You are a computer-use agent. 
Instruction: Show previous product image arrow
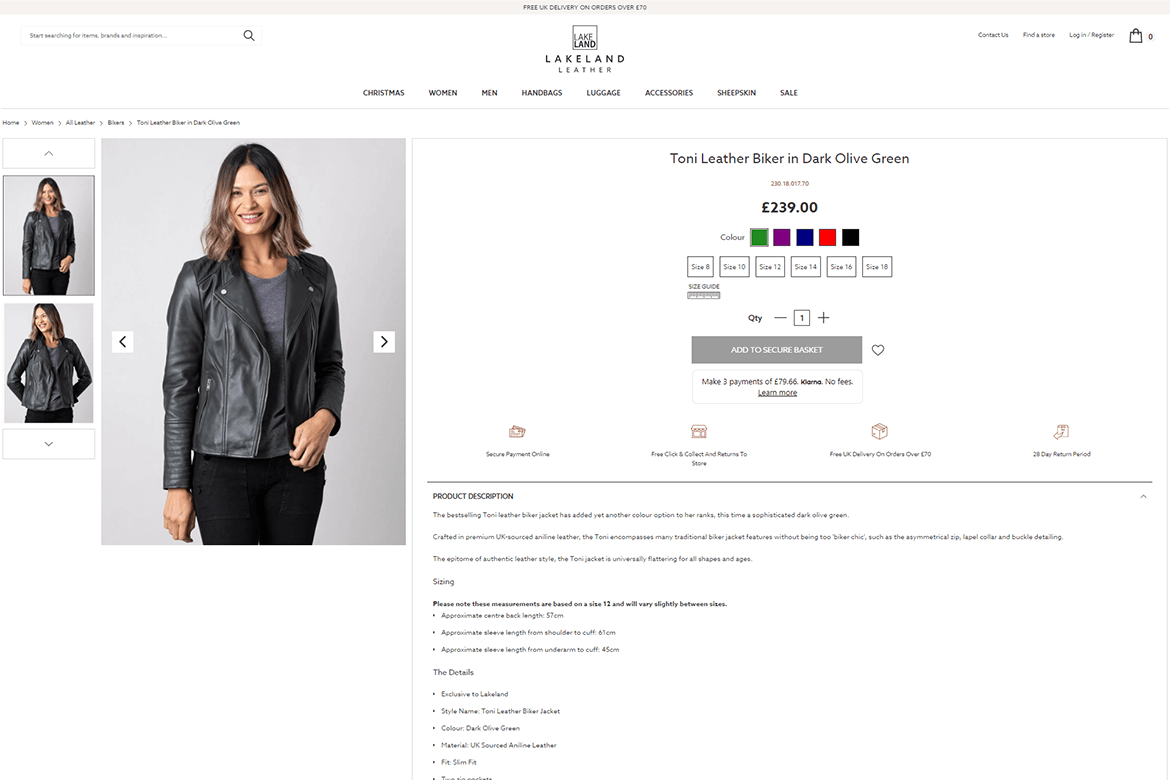tap(122, 342)
